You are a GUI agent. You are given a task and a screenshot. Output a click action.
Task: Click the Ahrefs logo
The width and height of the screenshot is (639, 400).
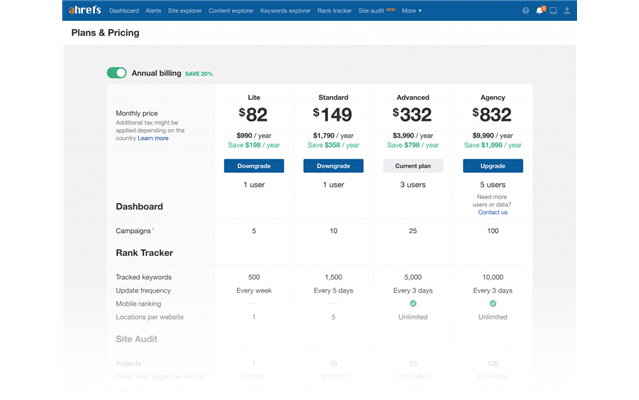[85, 10]
